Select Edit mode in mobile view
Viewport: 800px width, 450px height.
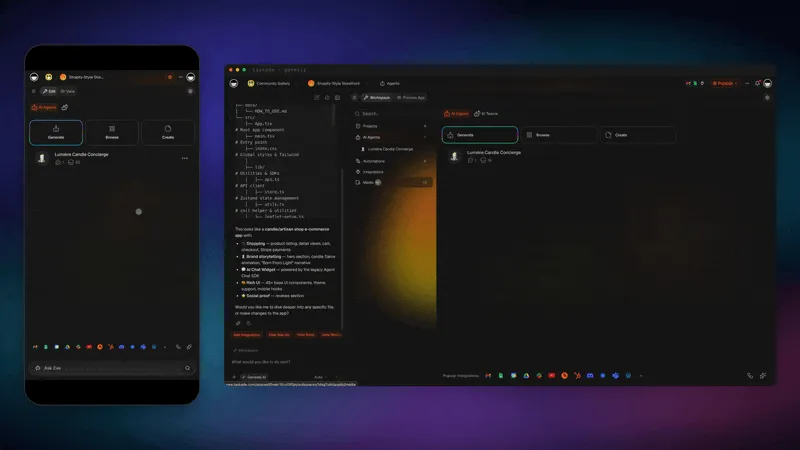pos(49,91)
